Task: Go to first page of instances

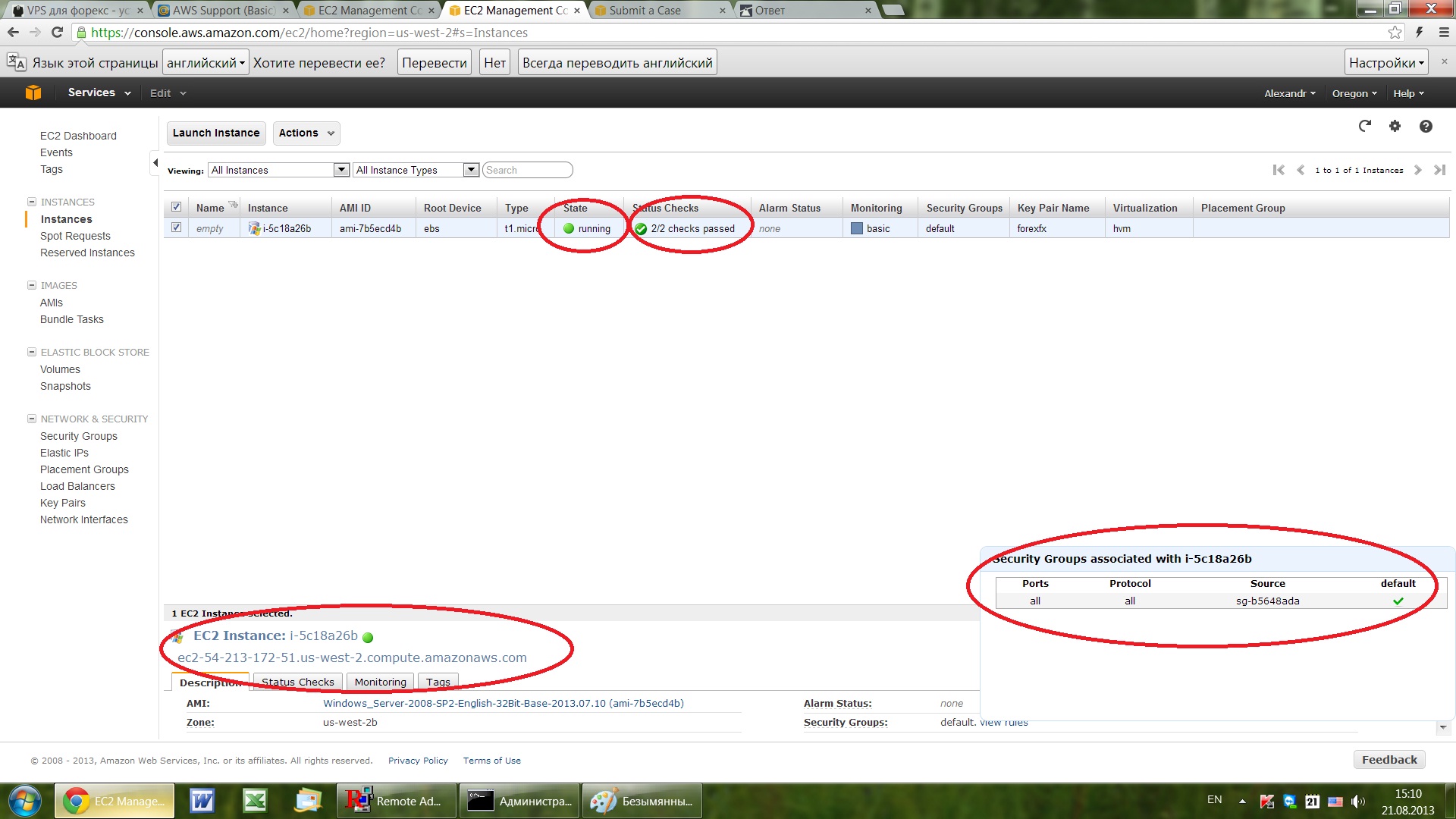Action: tap(1279, 170)
